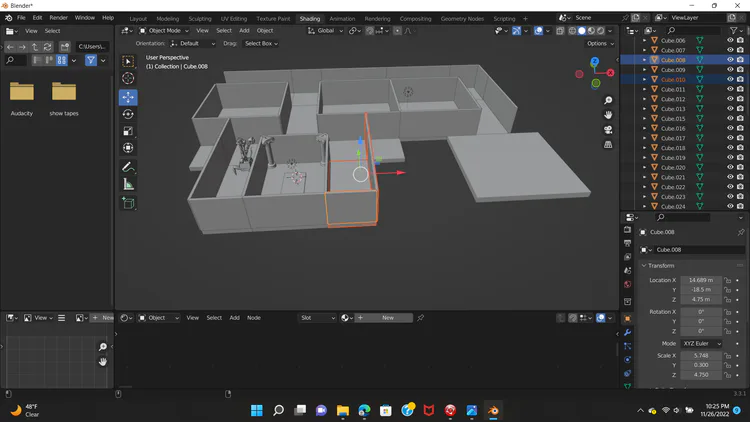The image size is (750, 422).
Task: Disable Cube.016 in renders camera icon
Action: (x=740, y=128)
